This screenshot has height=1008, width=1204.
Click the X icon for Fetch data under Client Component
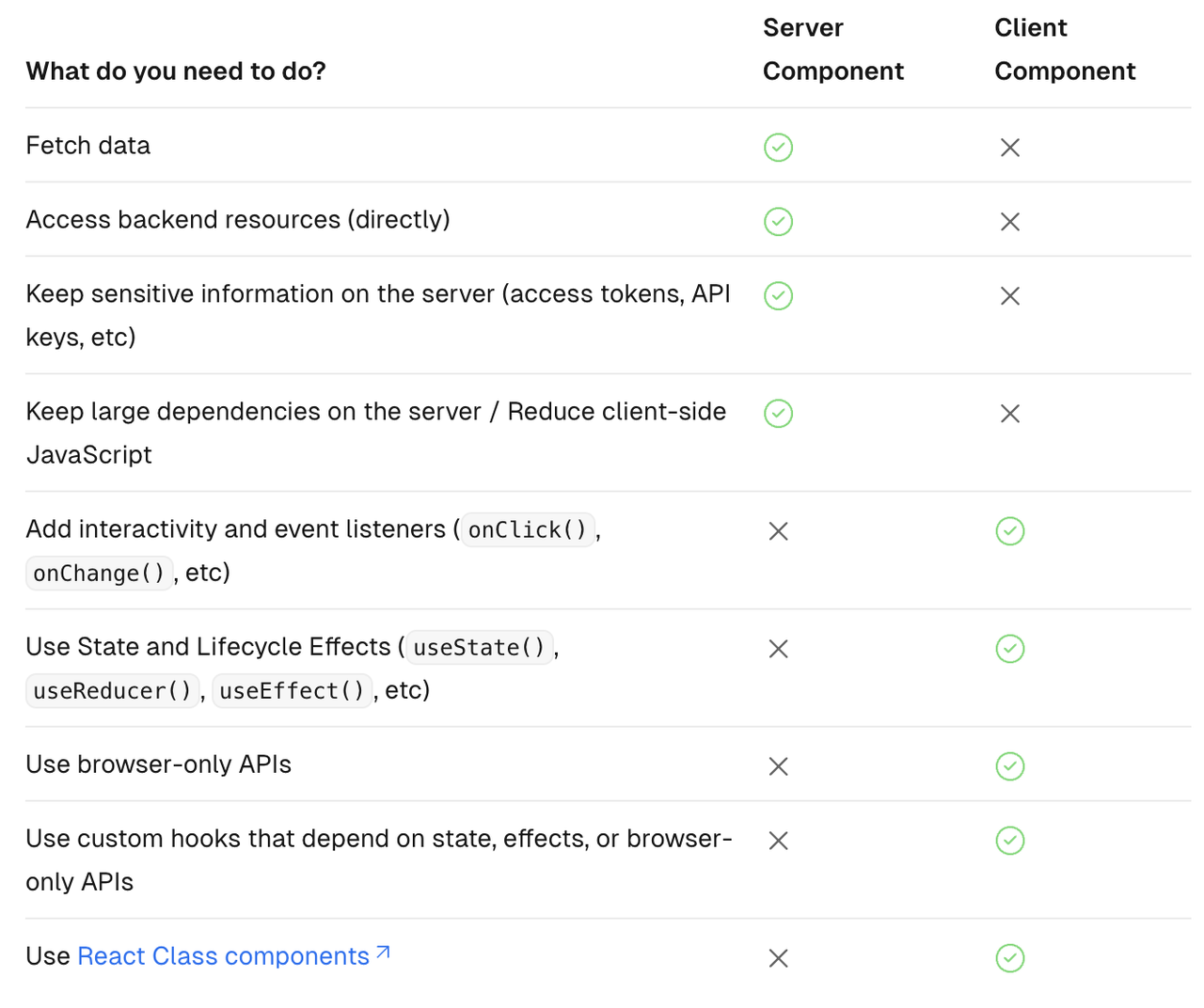coord(1009,148)
